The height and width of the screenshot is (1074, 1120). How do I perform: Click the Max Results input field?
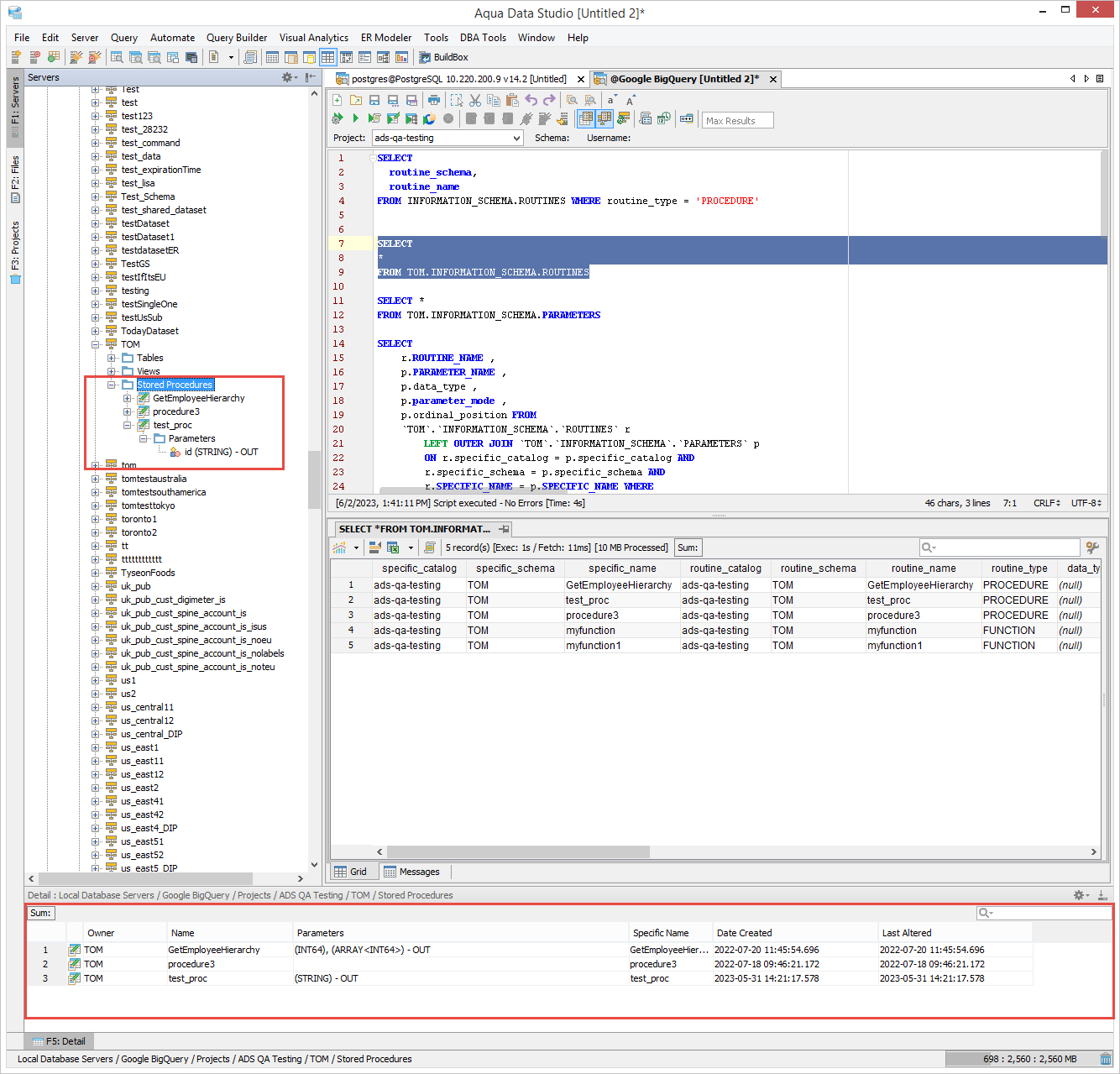click(x=737, y=120)
